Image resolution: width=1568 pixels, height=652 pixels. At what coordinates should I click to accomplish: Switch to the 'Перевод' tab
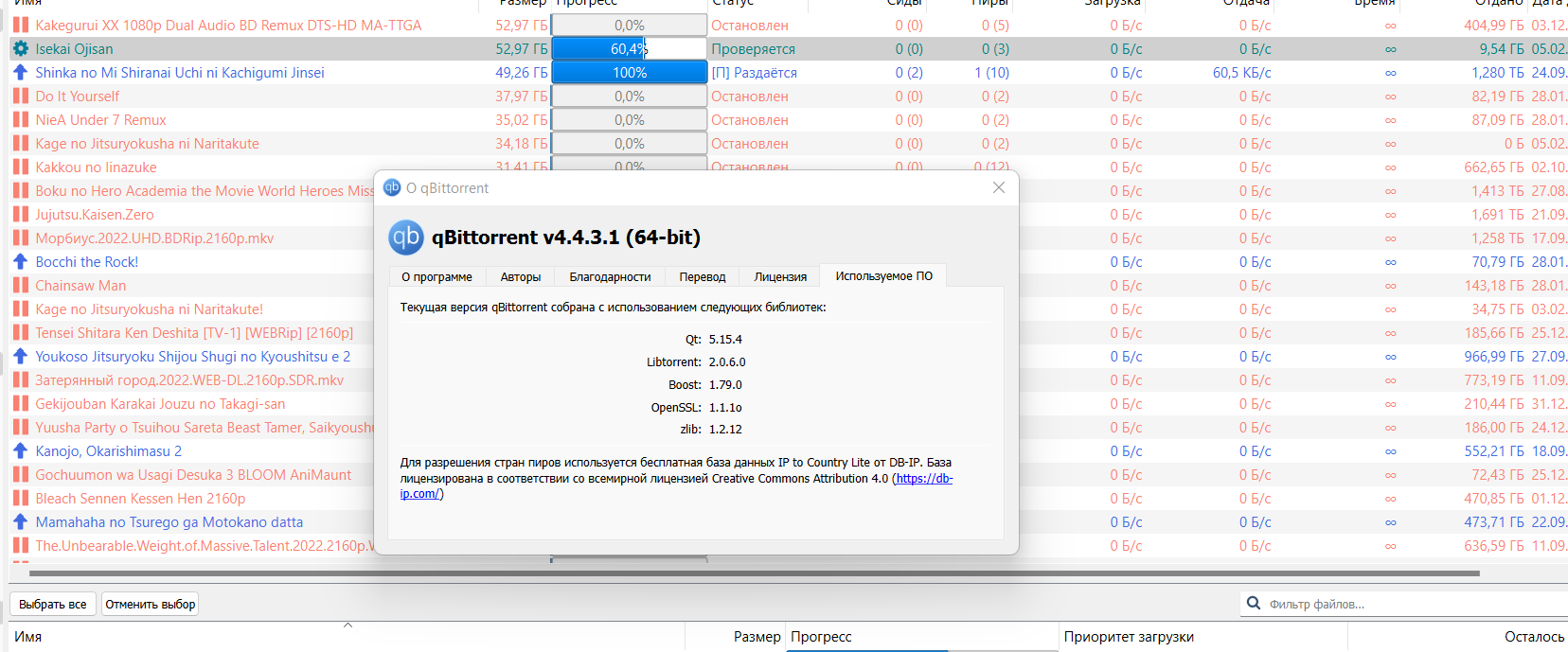(702, 277)
